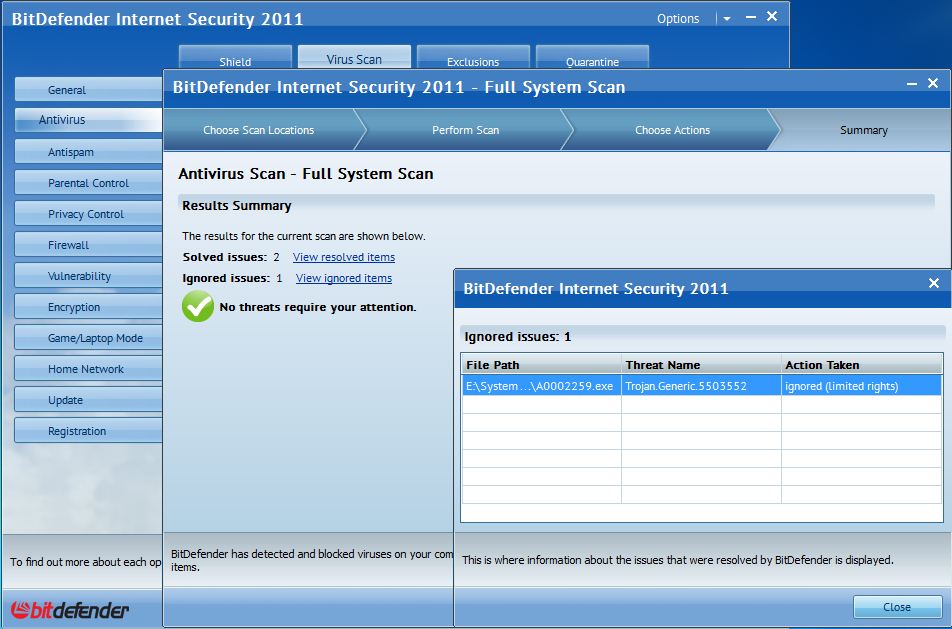This screenshot has height=629, width=952.
Task: Open Firewall section in sidebar
Action: pyautogui.click(x=89, y=244)
